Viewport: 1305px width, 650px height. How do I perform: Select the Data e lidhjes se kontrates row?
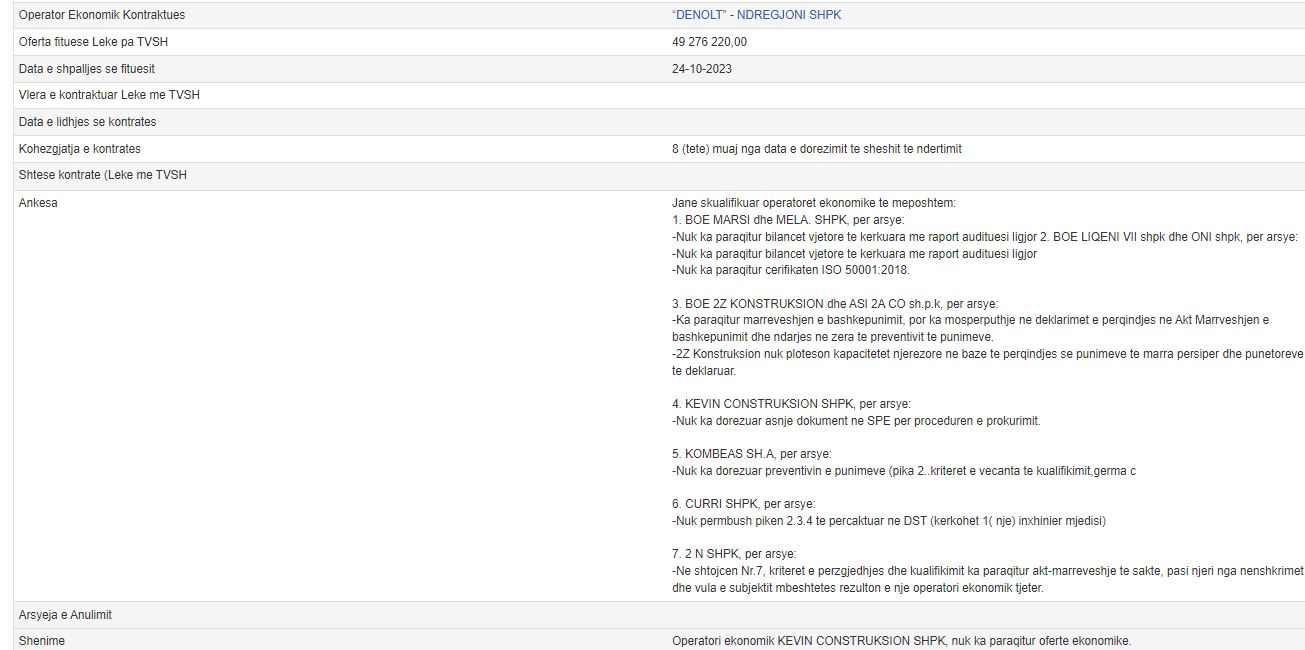click(88, 122)
